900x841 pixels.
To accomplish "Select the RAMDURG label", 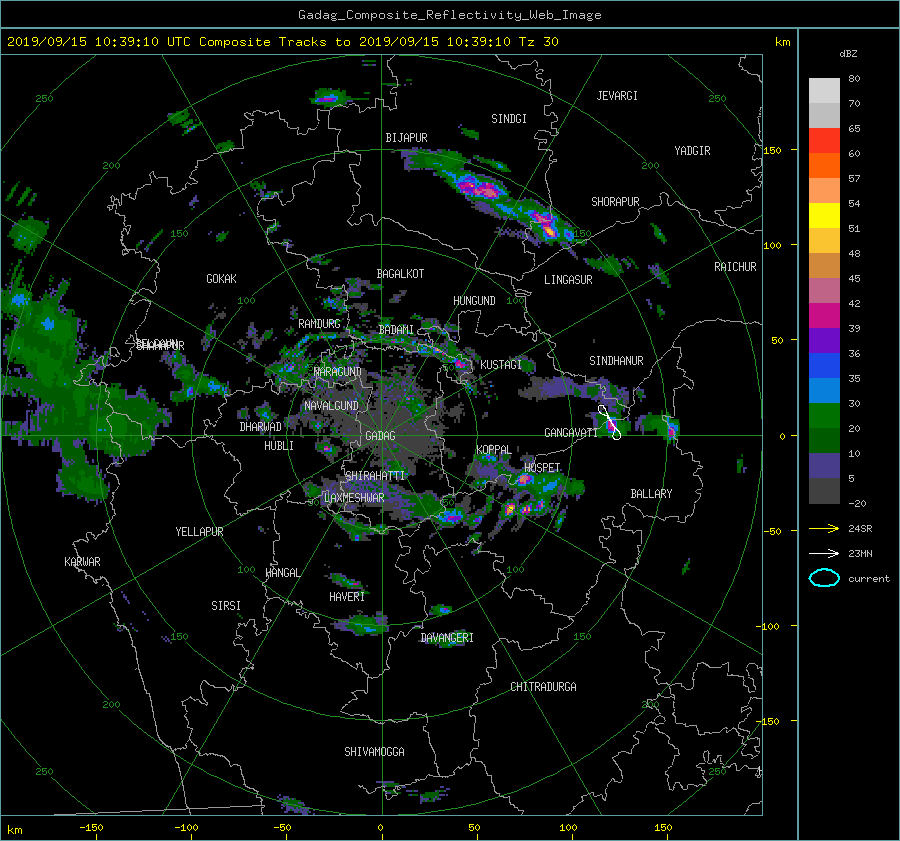I will click(x=319, y=324).
